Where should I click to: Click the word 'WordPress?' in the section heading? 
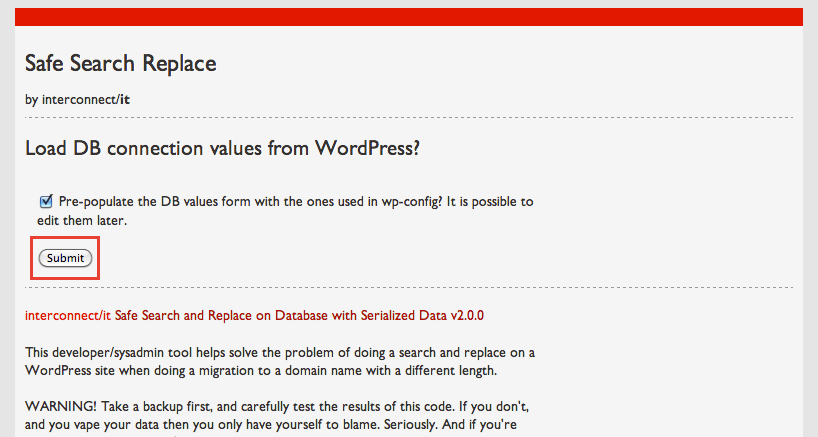coord(367,149)
